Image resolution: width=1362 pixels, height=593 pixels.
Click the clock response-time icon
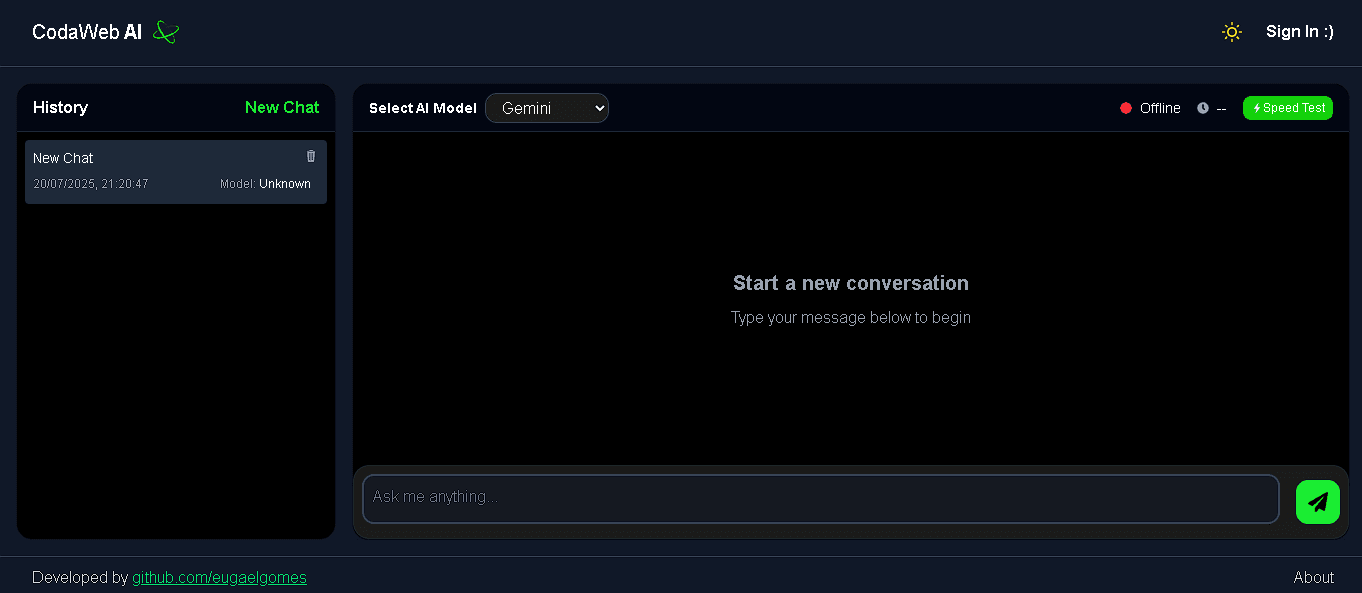[1203, 108]
